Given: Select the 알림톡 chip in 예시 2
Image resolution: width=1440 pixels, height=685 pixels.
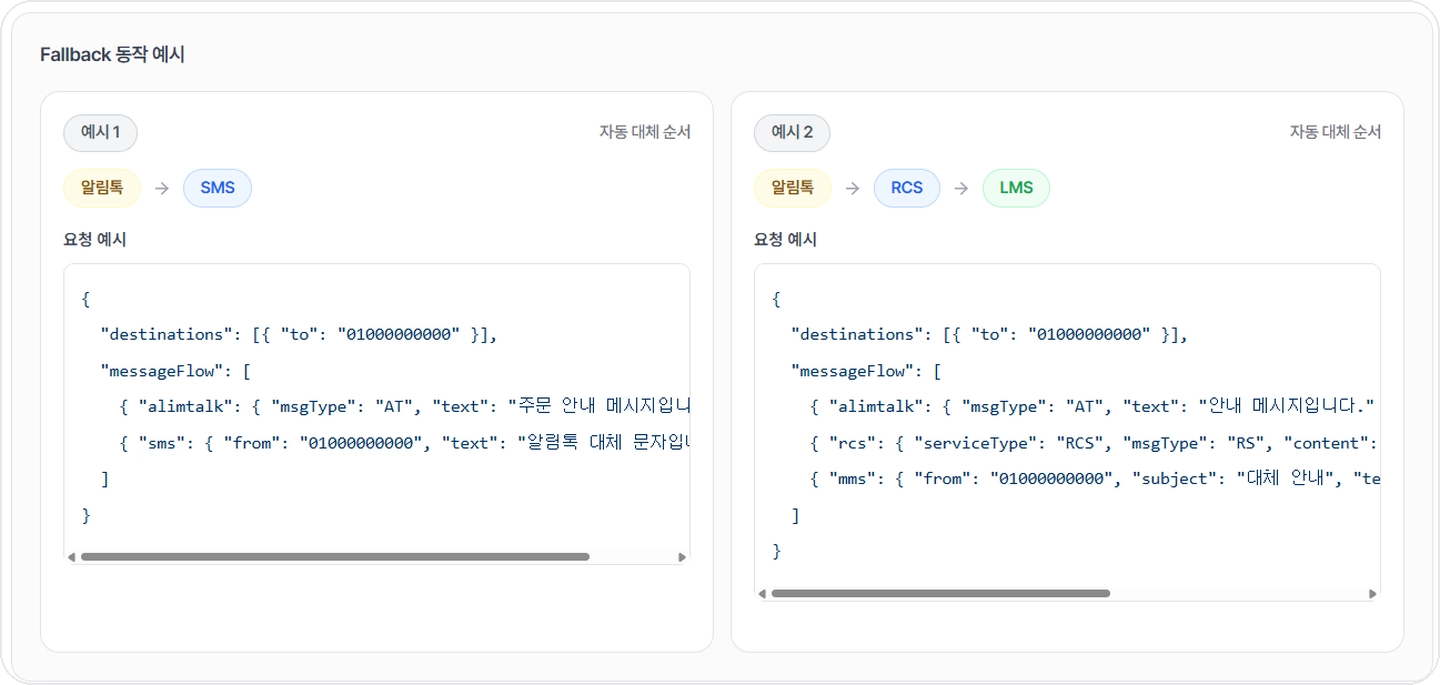Looking at the screenshot, I should coord(792,187).
